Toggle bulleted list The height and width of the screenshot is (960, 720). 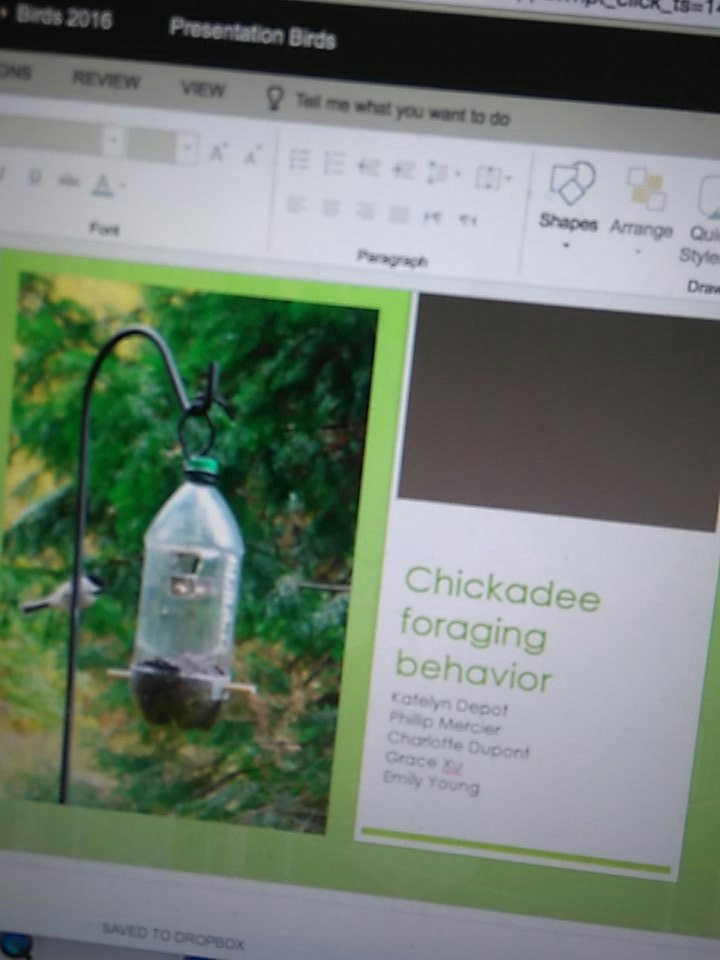click(299, 160)
